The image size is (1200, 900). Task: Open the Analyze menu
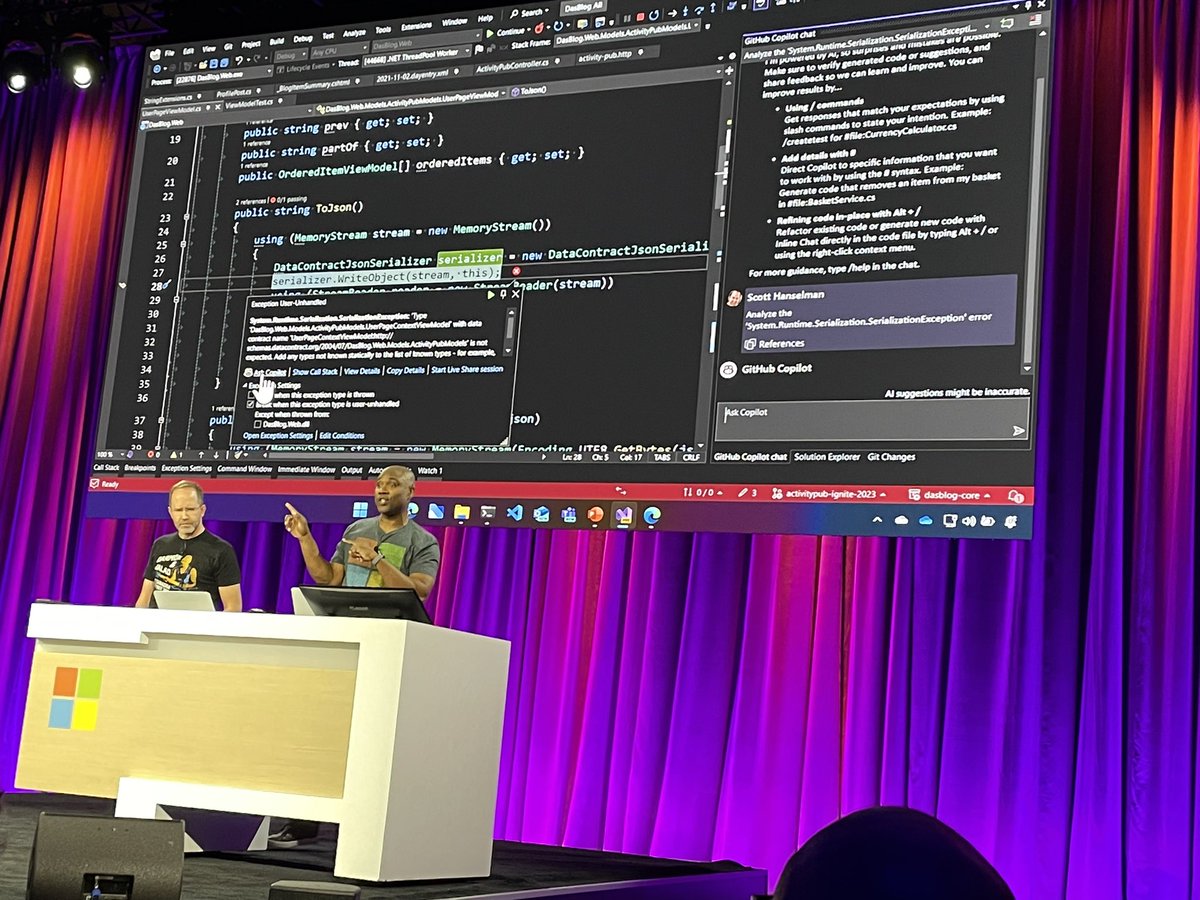354,33
